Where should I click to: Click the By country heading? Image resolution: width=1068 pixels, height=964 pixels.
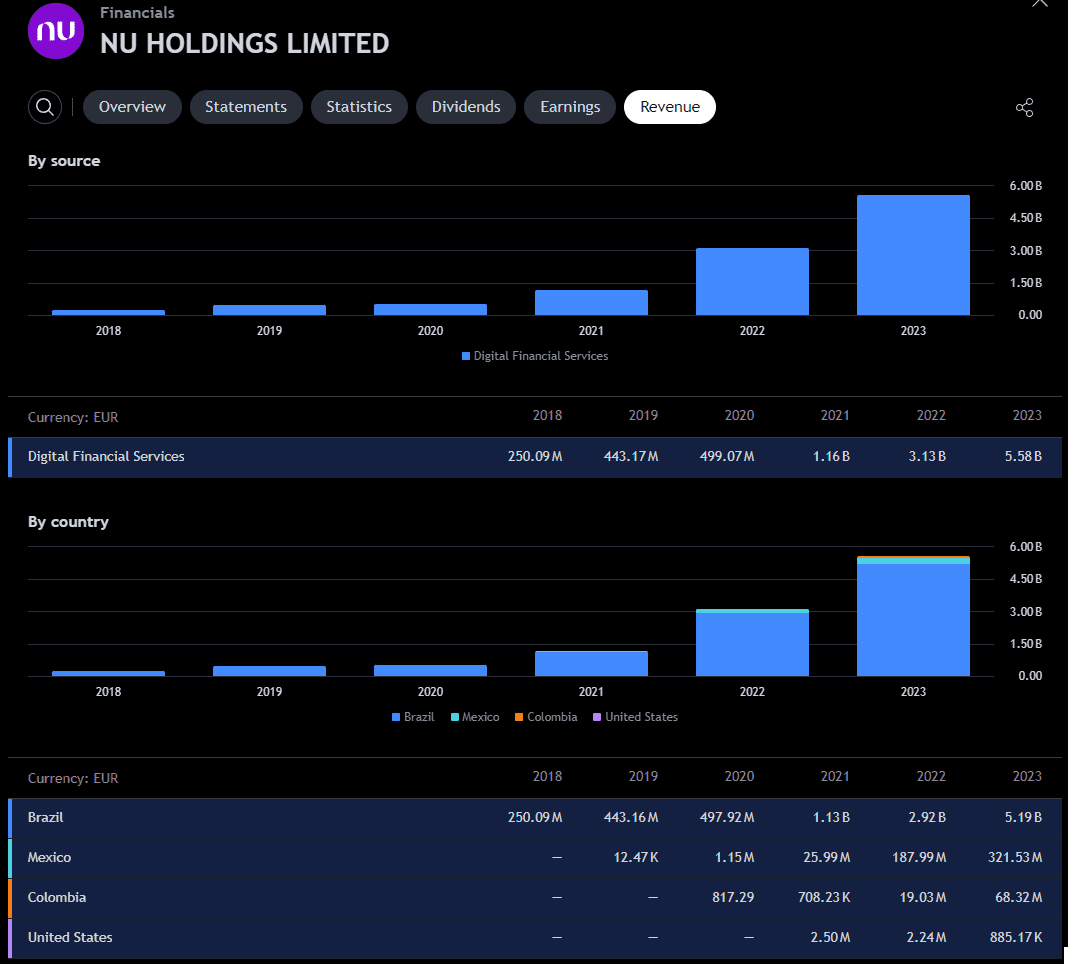[x=68, y=522]
